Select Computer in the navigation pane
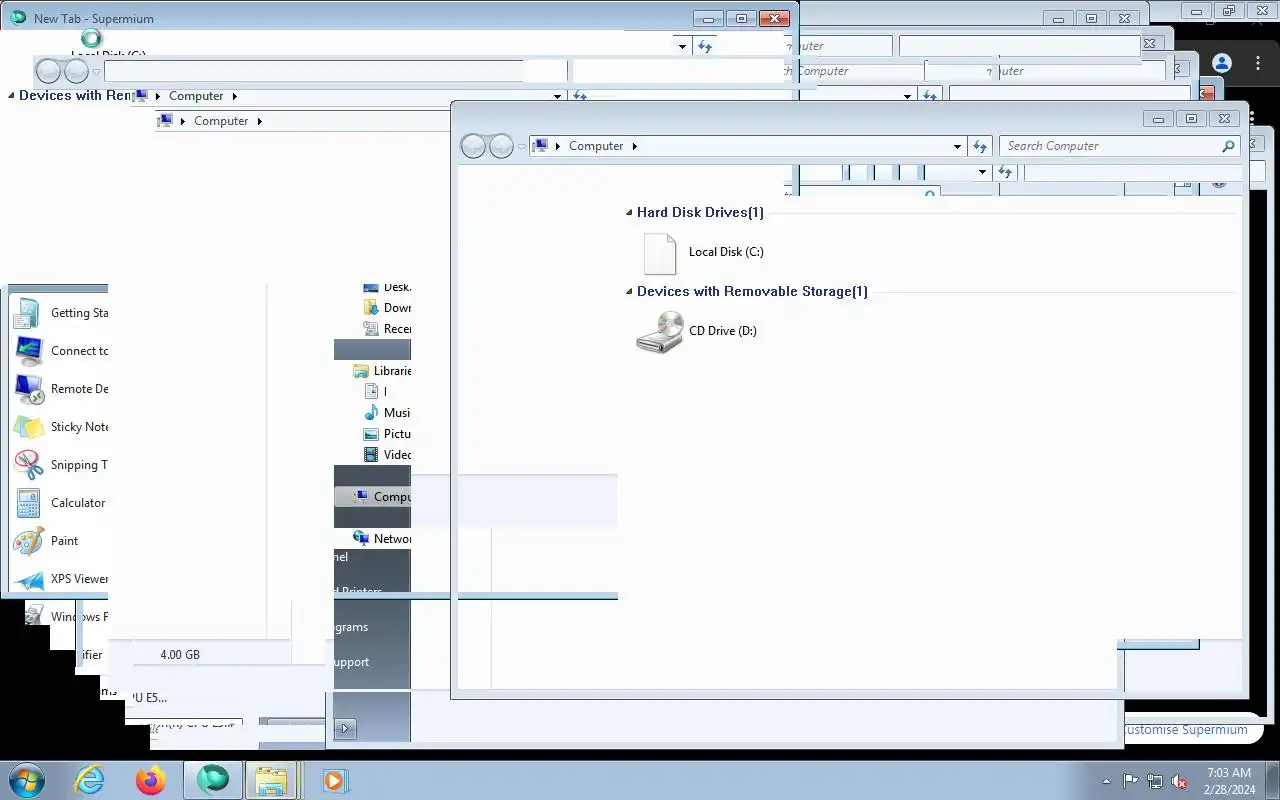The height and width of the screenshot is (800, 1280). click(382, 497)
